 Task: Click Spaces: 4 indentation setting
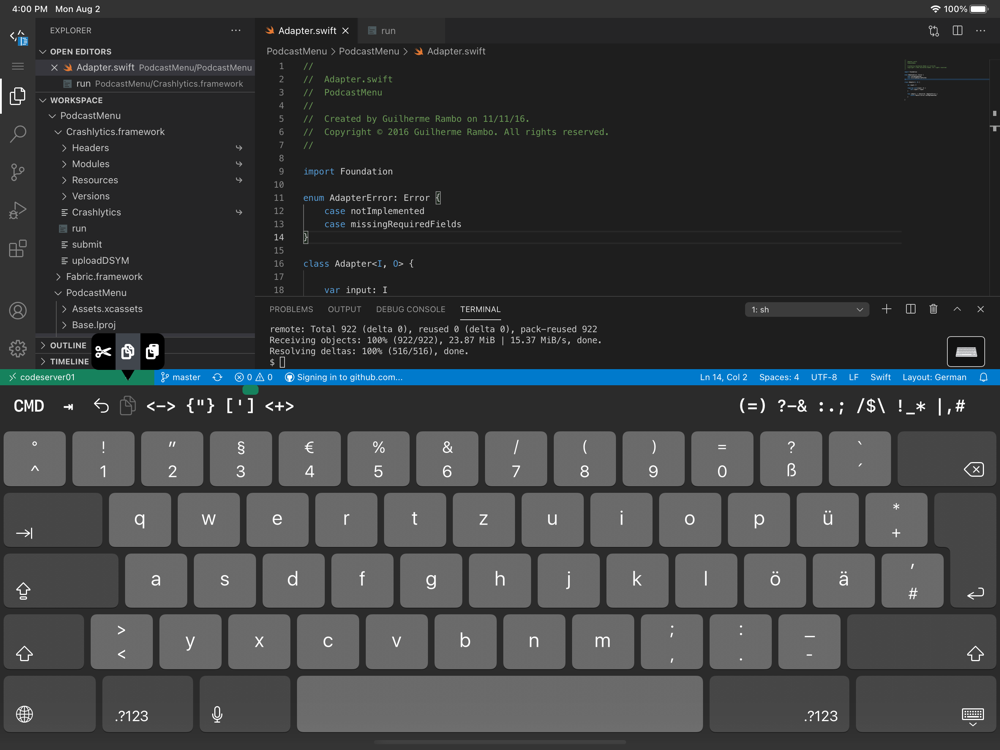point(779,378)
